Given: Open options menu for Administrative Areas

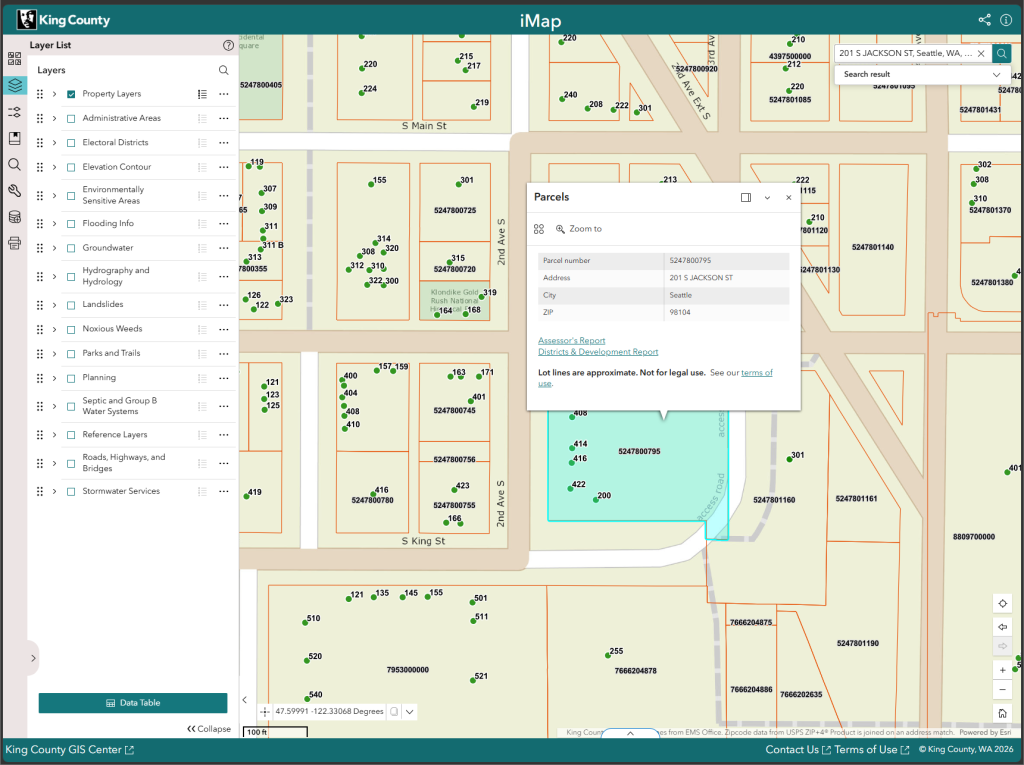Looking at the screenshot, I should click(224, 118).
